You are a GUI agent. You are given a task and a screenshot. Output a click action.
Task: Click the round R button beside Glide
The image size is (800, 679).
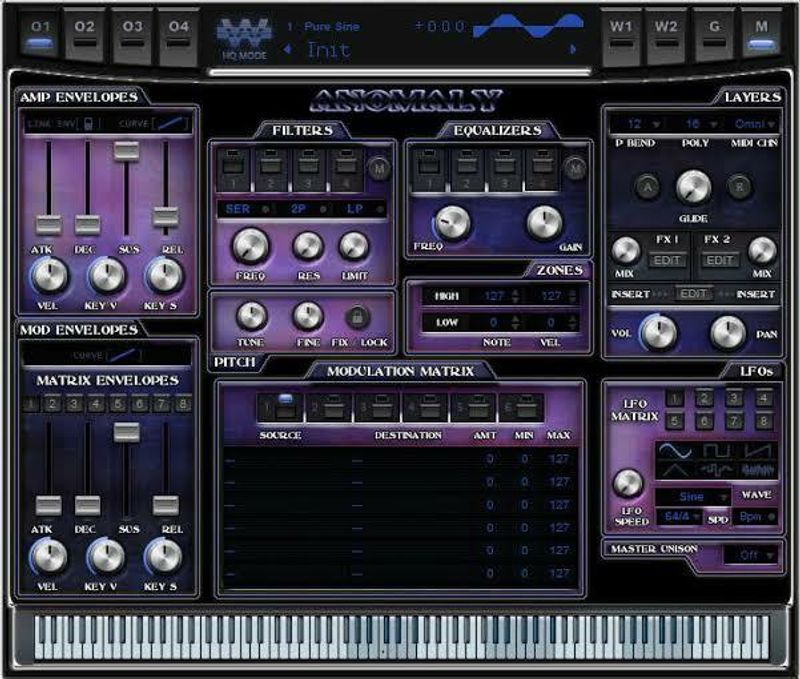739,187
